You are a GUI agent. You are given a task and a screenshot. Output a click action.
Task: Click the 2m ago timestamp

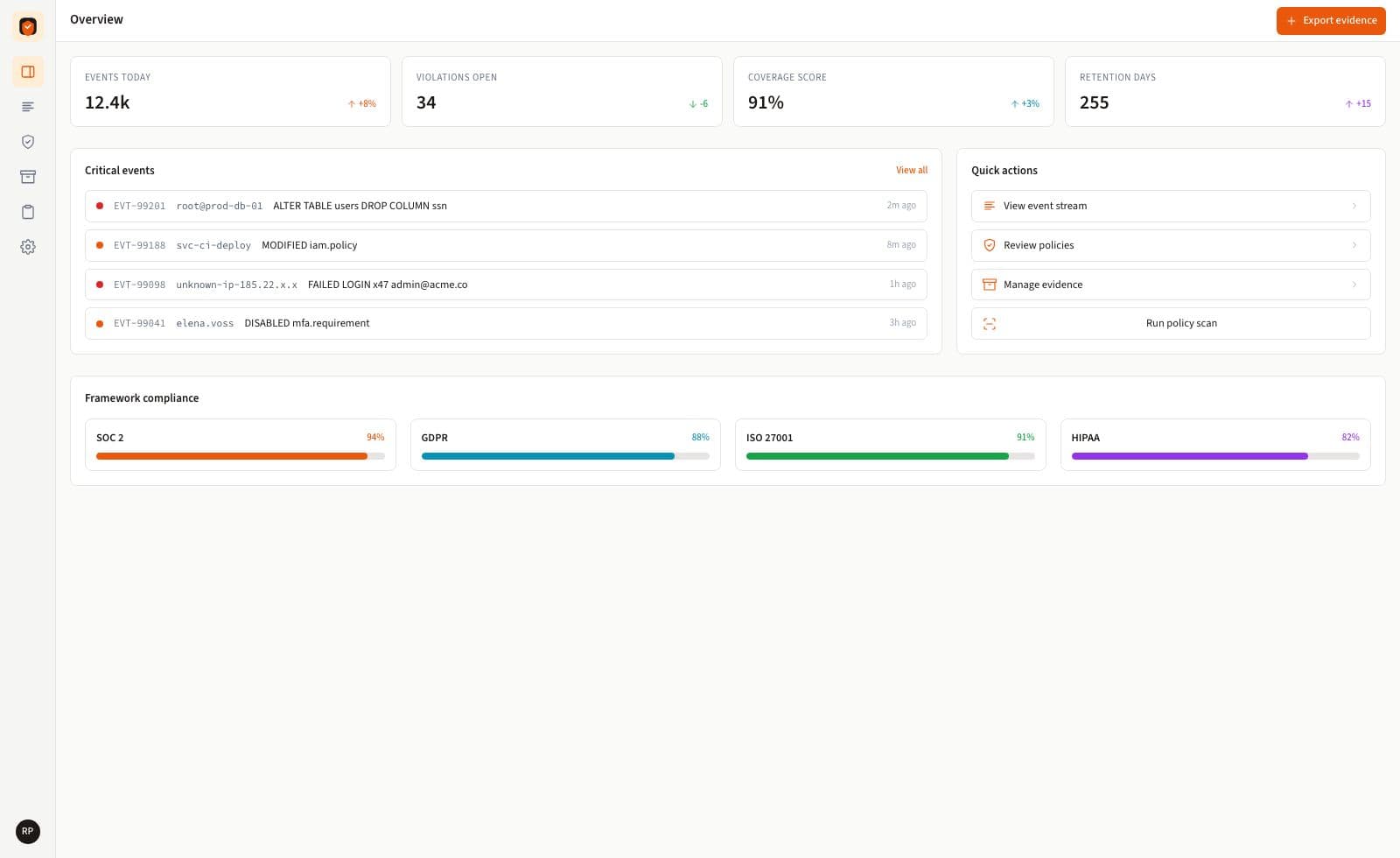pyautogui.click(x=901, y=206)
